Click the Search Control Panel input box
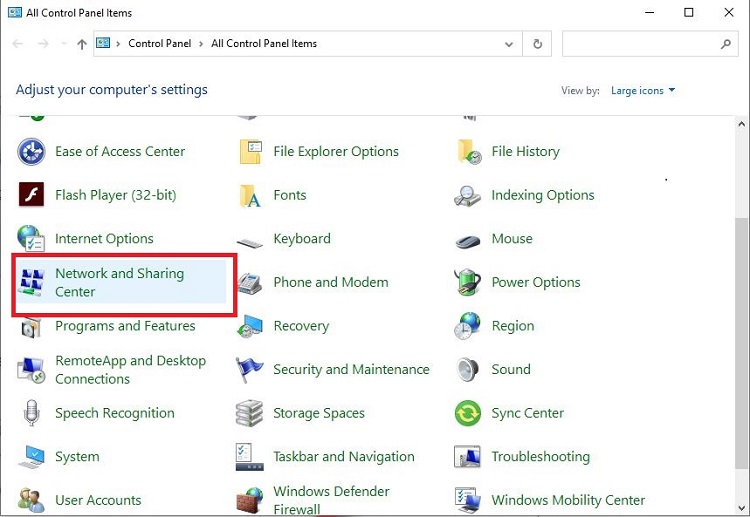 (x=650, y=44)
